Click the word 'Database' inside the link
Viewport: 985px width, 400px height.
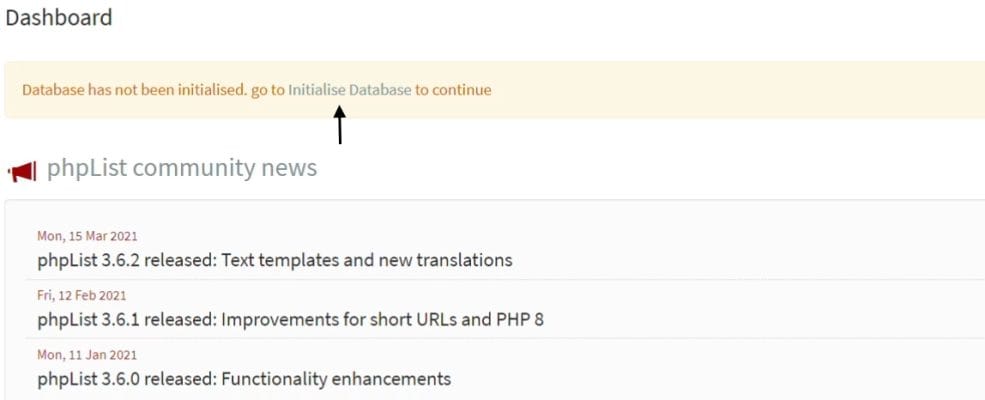pyautogui.click(x=380, y=90)
